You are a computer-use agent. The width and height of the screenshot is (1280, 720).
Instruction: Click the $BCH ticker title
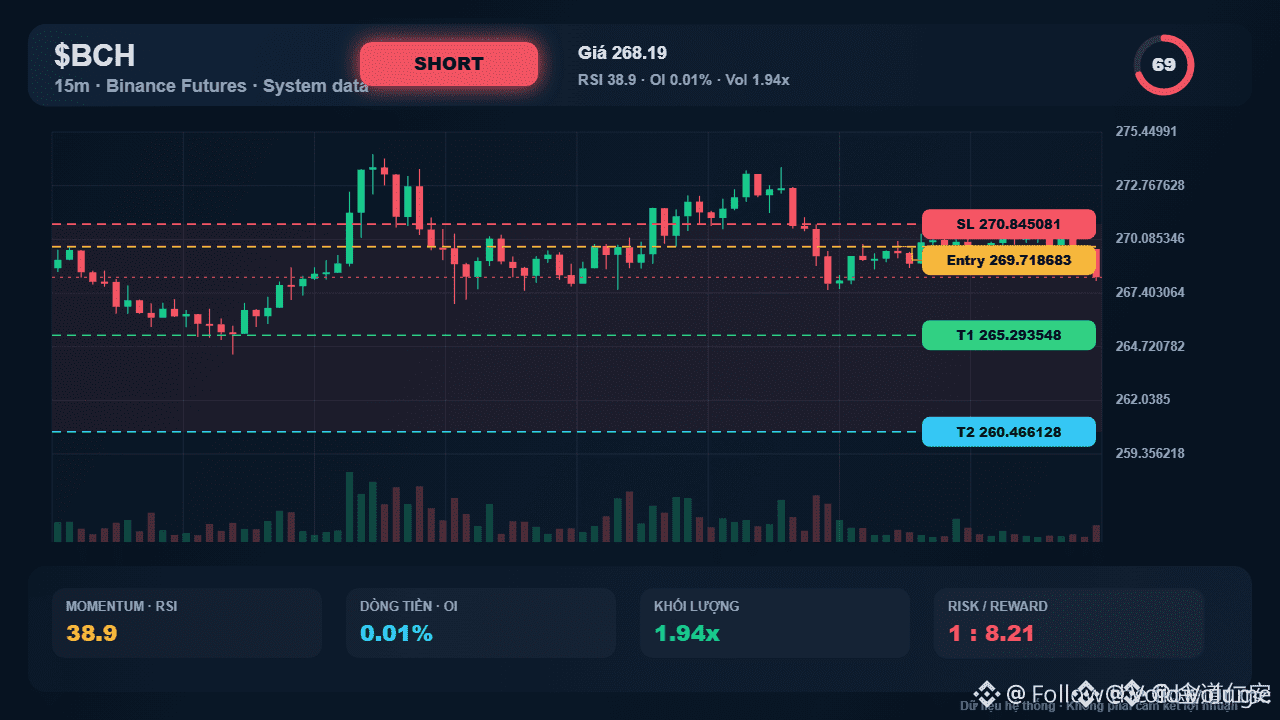(x=95, y=55)
